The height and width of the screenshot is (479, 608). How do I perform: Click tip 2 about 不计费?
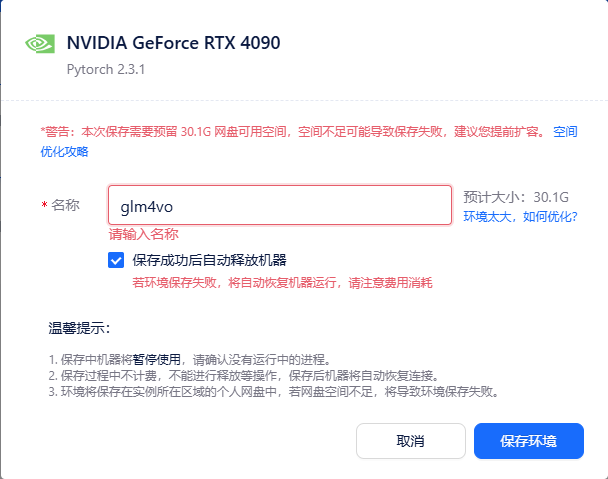[244, 376]
